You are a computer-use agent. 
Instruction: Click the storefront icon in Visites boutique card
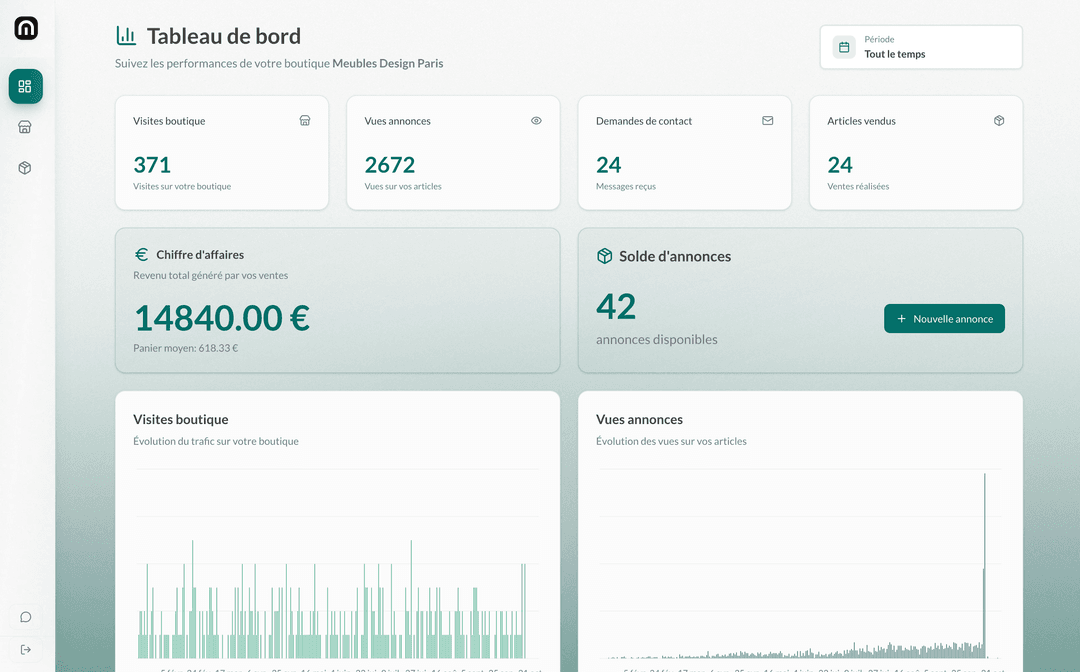tap(305, 121)
